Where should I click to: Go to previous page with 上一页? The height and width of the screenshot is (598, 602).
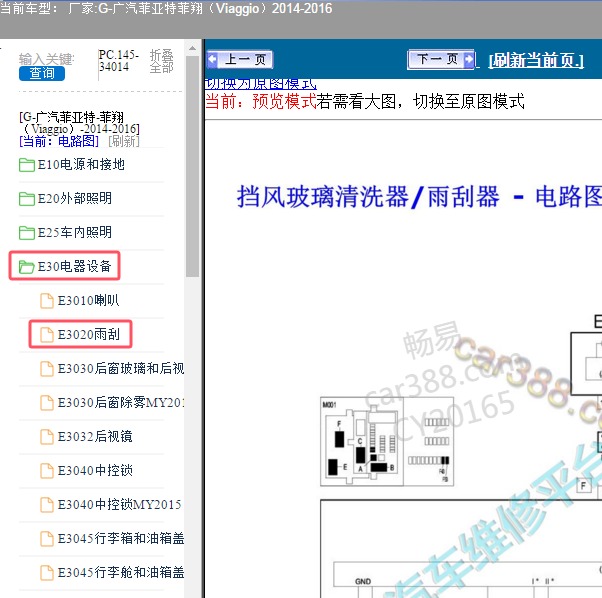239,60
